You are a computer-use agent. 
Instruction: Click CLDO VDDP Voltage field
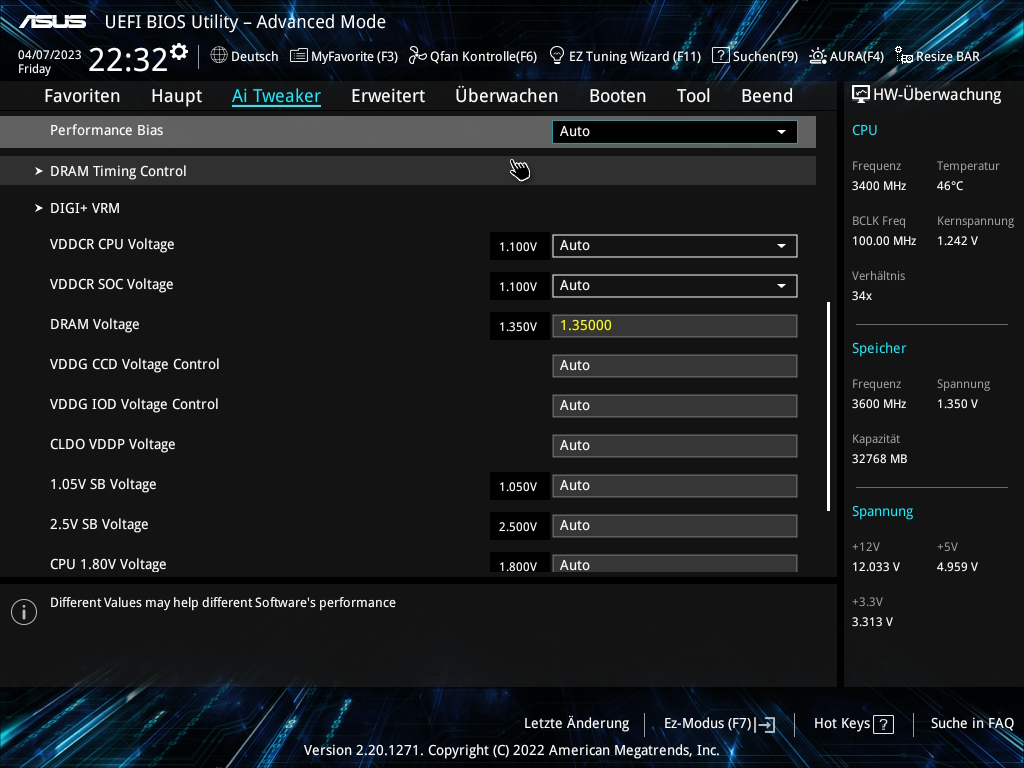point(675,445)
